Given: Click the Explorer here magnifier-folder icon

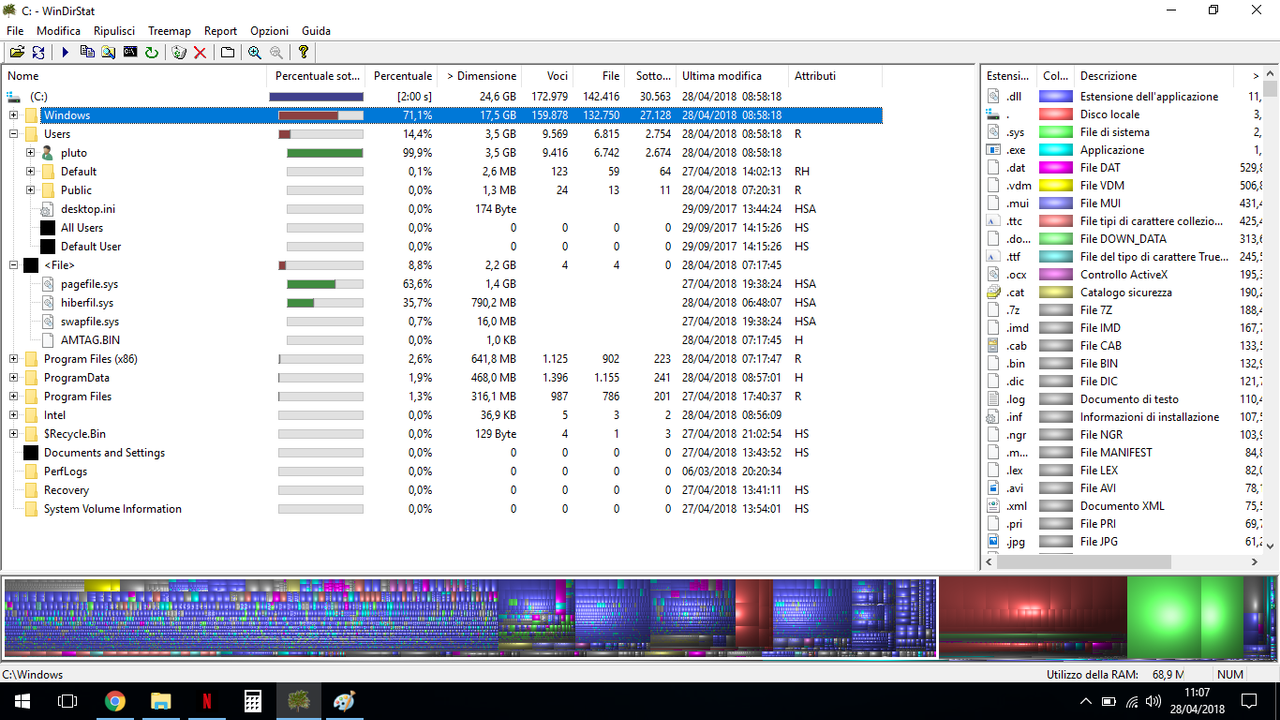Looking at the screenshot, I should click(108, 52).
